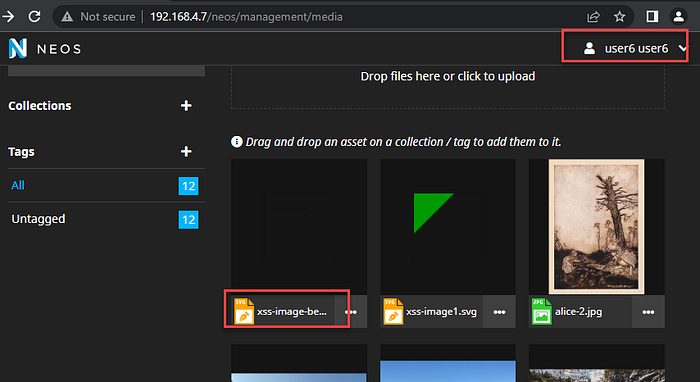
Task: Click the Chrome profile avatar icon
Action: [x=679, y=17]
